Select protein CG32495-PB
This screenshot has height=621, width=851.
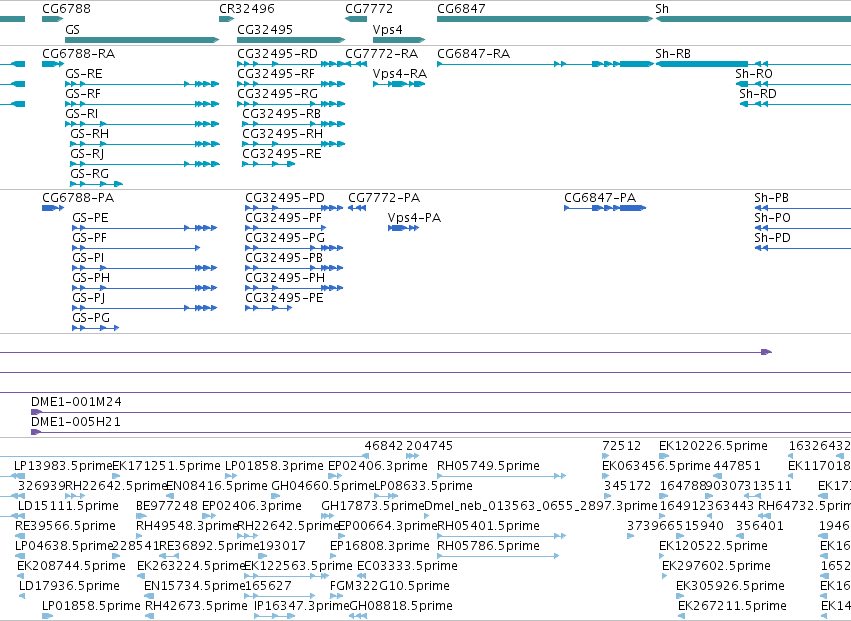click(x=284, y=258)
